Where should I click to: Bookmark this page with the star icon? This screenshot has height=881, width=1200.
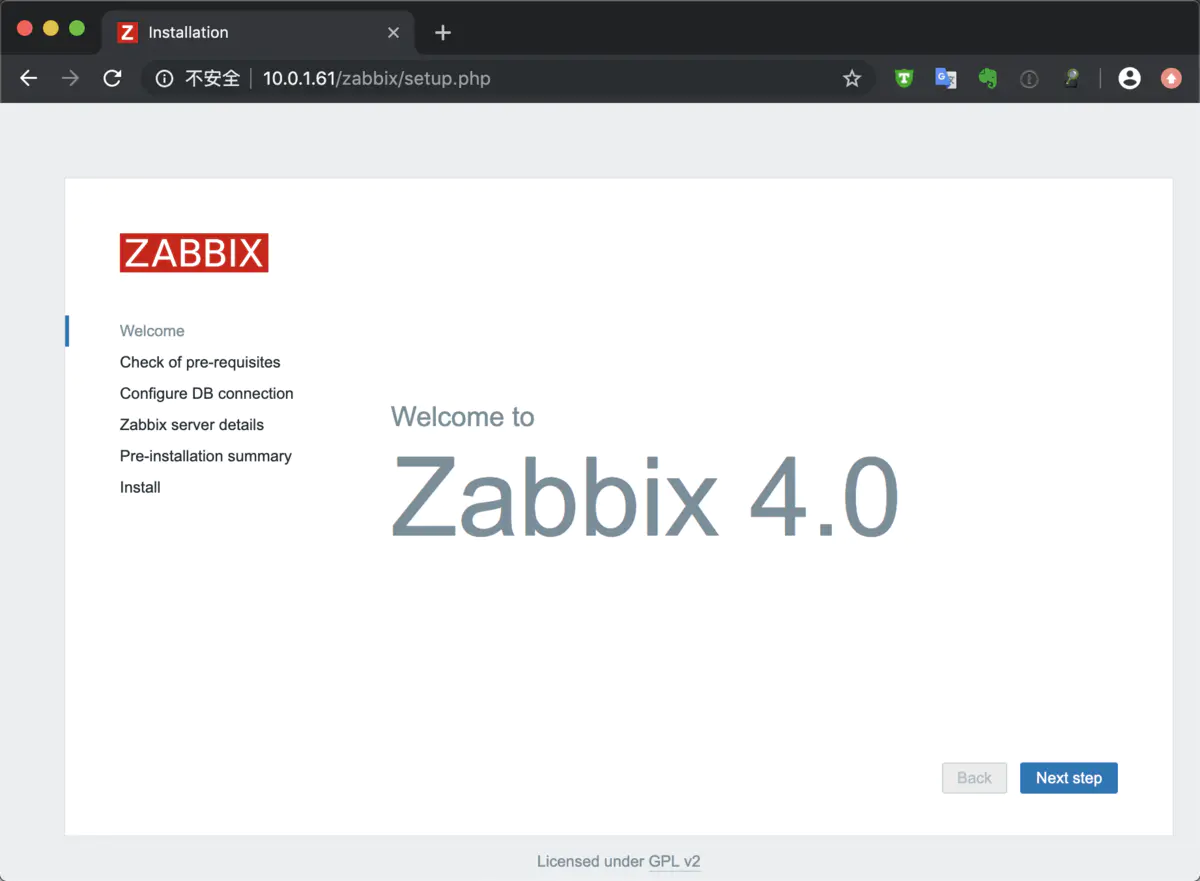(852, 78)
